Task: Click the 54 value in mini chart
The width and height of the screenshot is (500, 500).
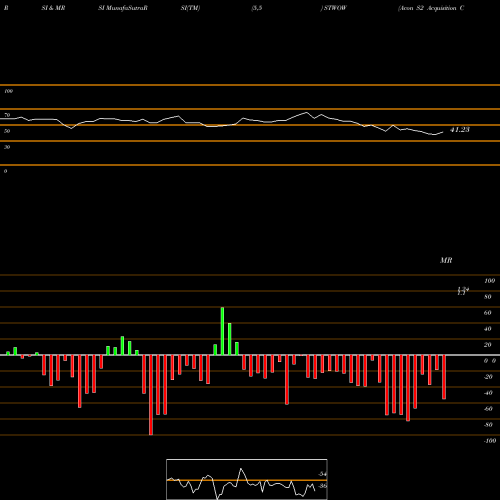Action: tap(322, 474)
